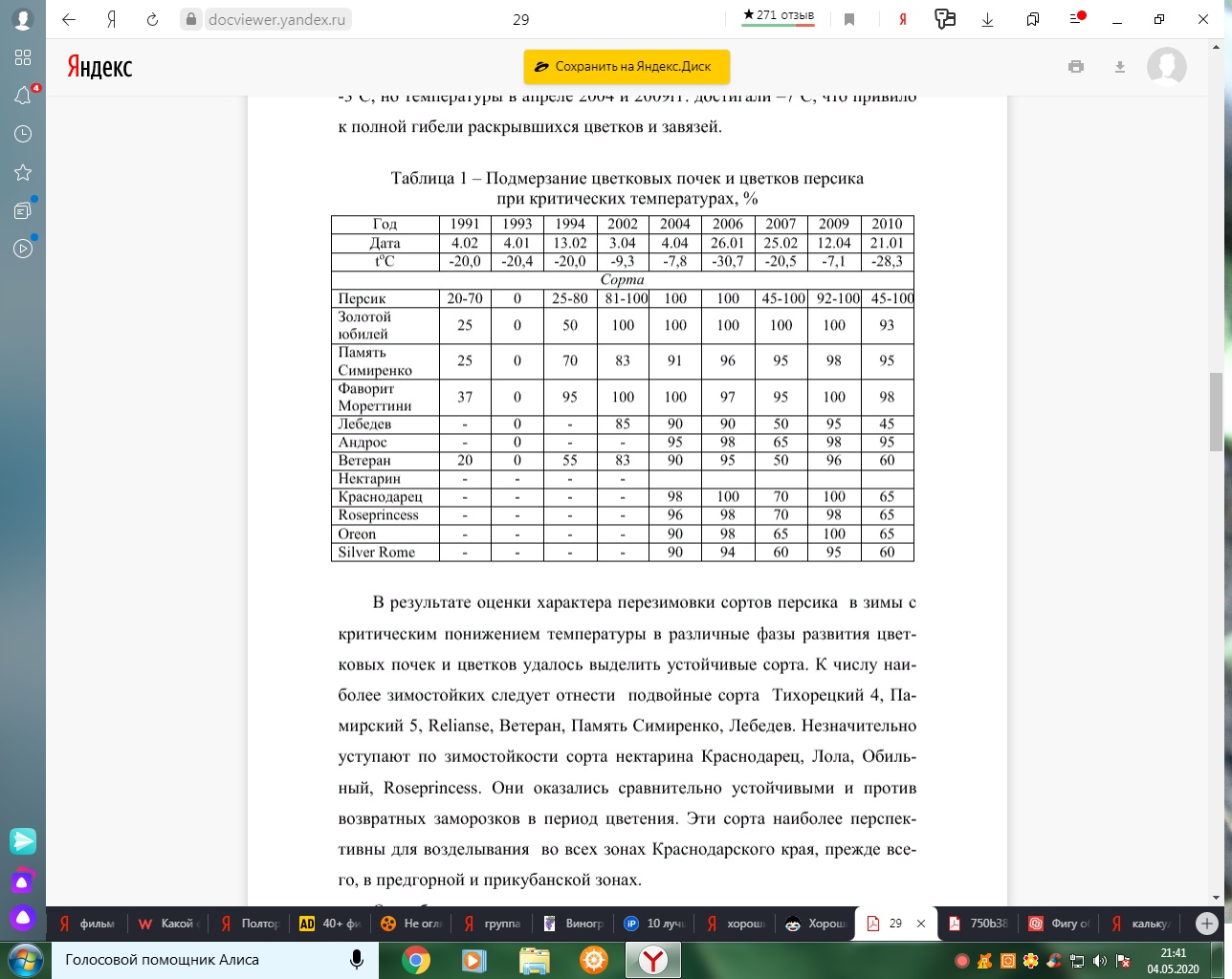Screen dimensions: 1232x979
Task: Switch to the Фигу tab
Action: pos(1059,924)
